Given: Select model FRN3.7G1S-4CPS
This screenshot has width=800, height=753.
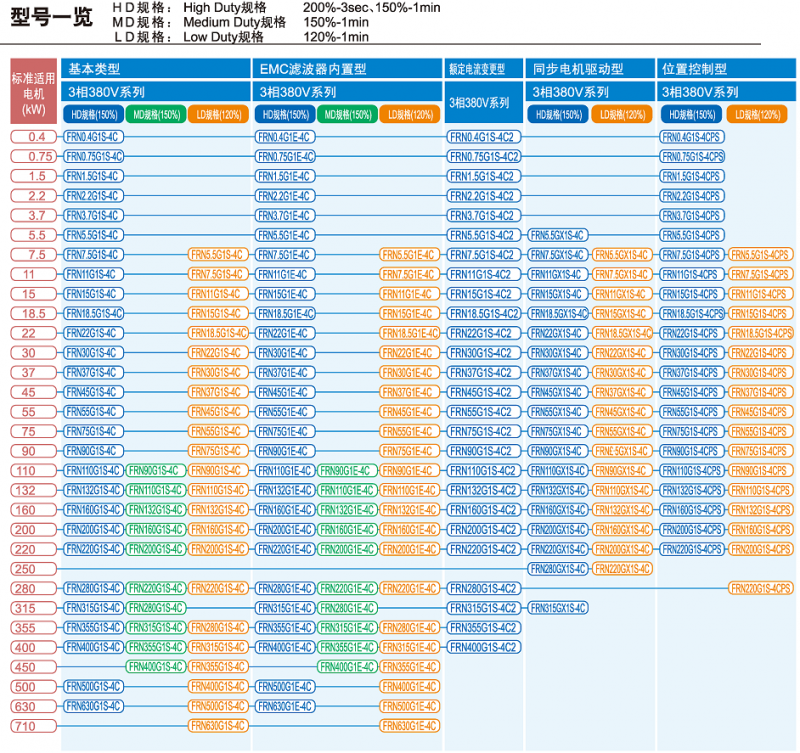Looking at the screenshot, I should pyautogui.click(x=692, y=215).
